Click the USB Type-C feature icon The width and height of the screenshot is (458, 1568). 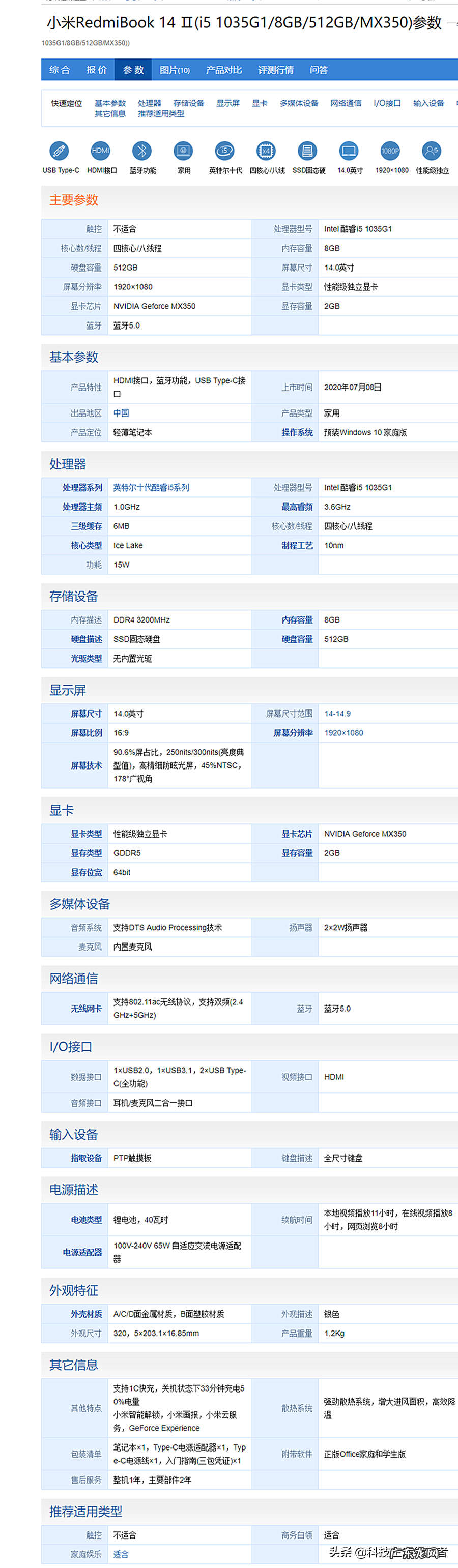(x=59, y=151)
